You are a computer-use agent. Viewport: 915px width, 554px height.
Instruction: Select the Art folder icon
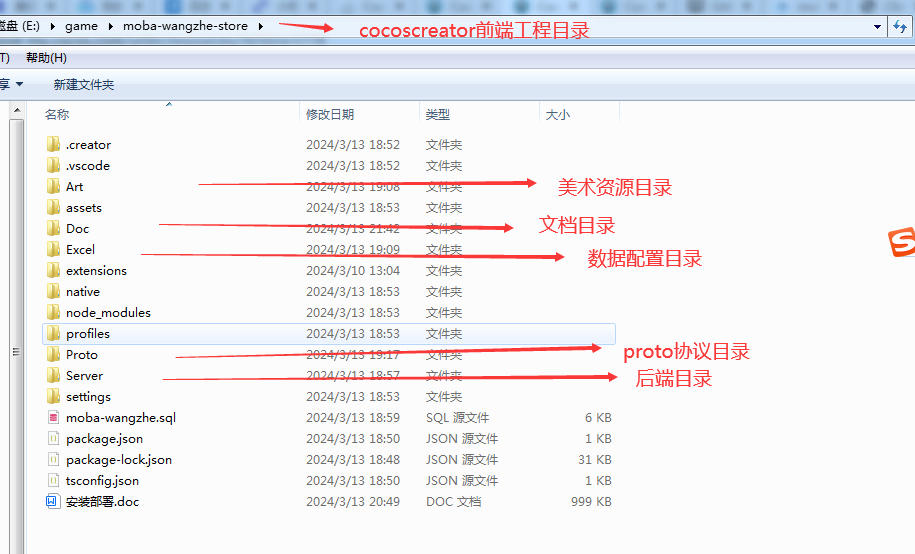pyautogui.click(x=54, y=187)
